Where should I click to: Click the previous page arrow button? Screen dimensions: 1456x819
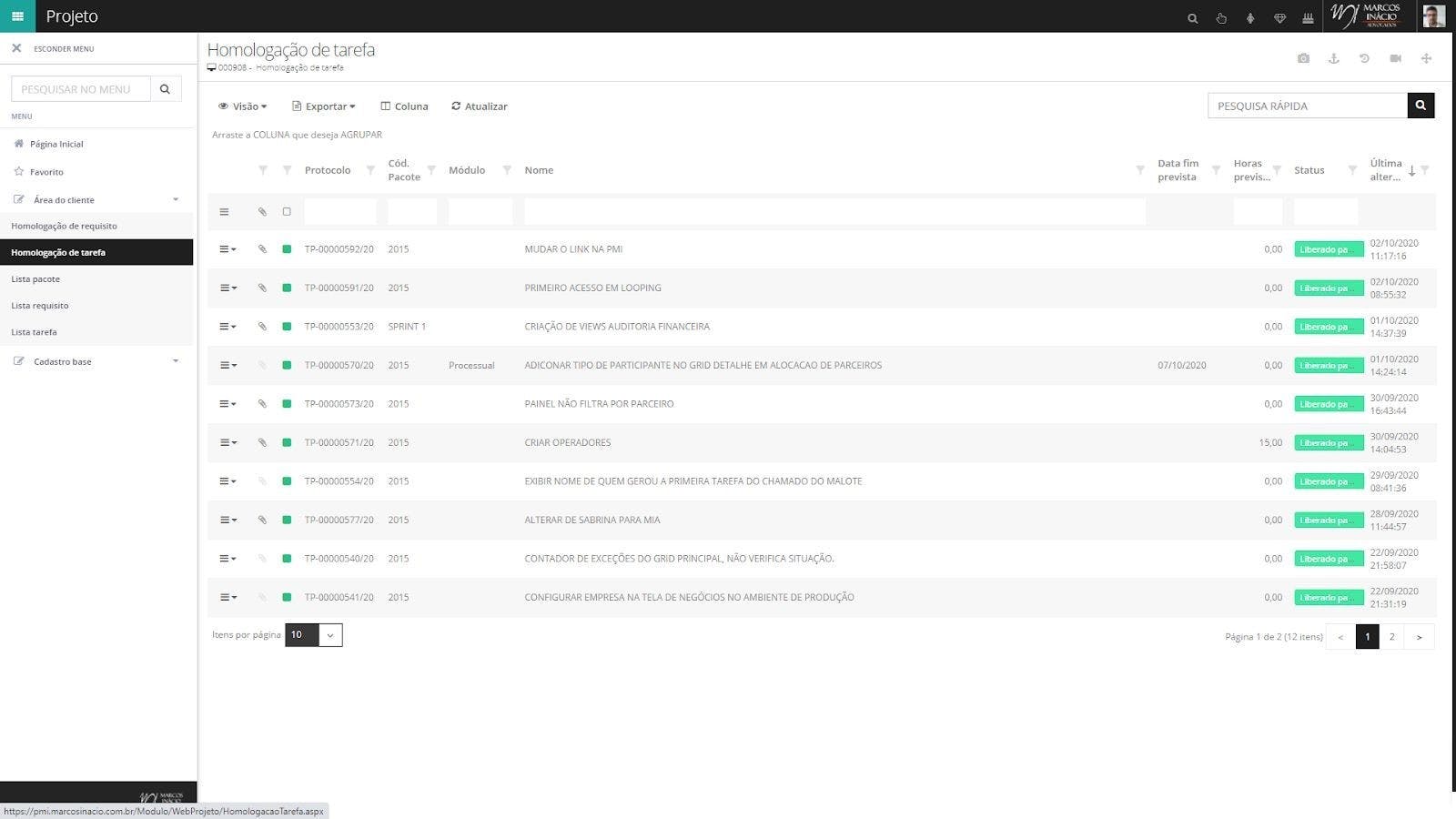(x=1340, y=637)
